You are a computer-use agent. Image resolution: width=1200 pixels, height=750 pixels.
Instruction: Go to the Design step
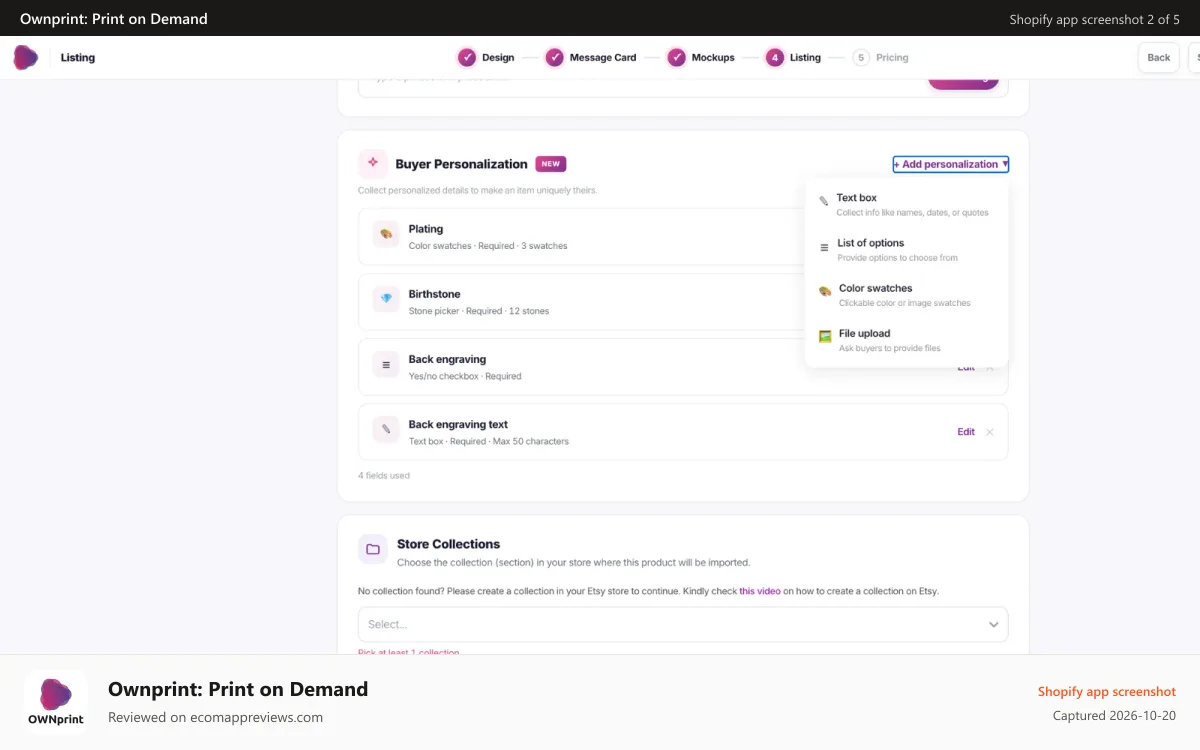point(486,57)
